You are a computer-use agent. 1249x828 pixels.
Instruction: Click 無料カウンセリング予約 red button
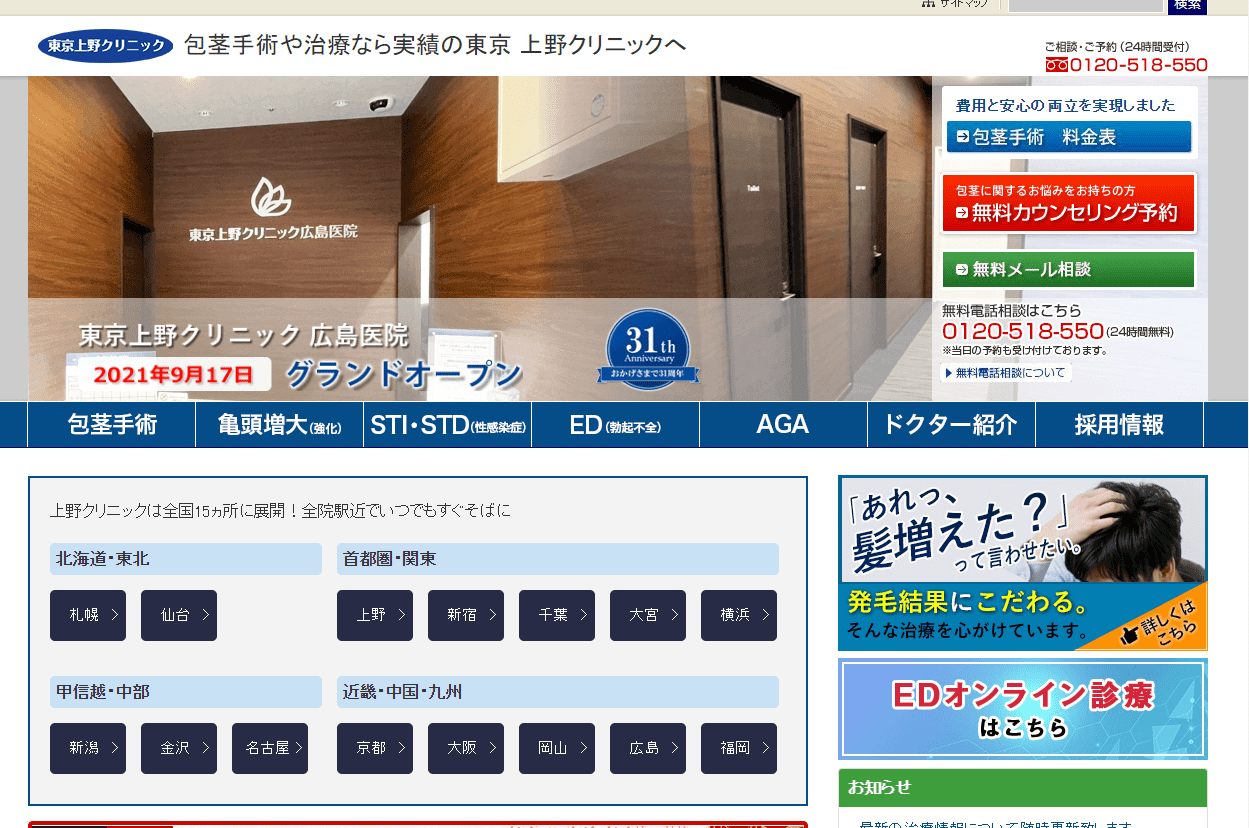click(x=1069, y=203)
